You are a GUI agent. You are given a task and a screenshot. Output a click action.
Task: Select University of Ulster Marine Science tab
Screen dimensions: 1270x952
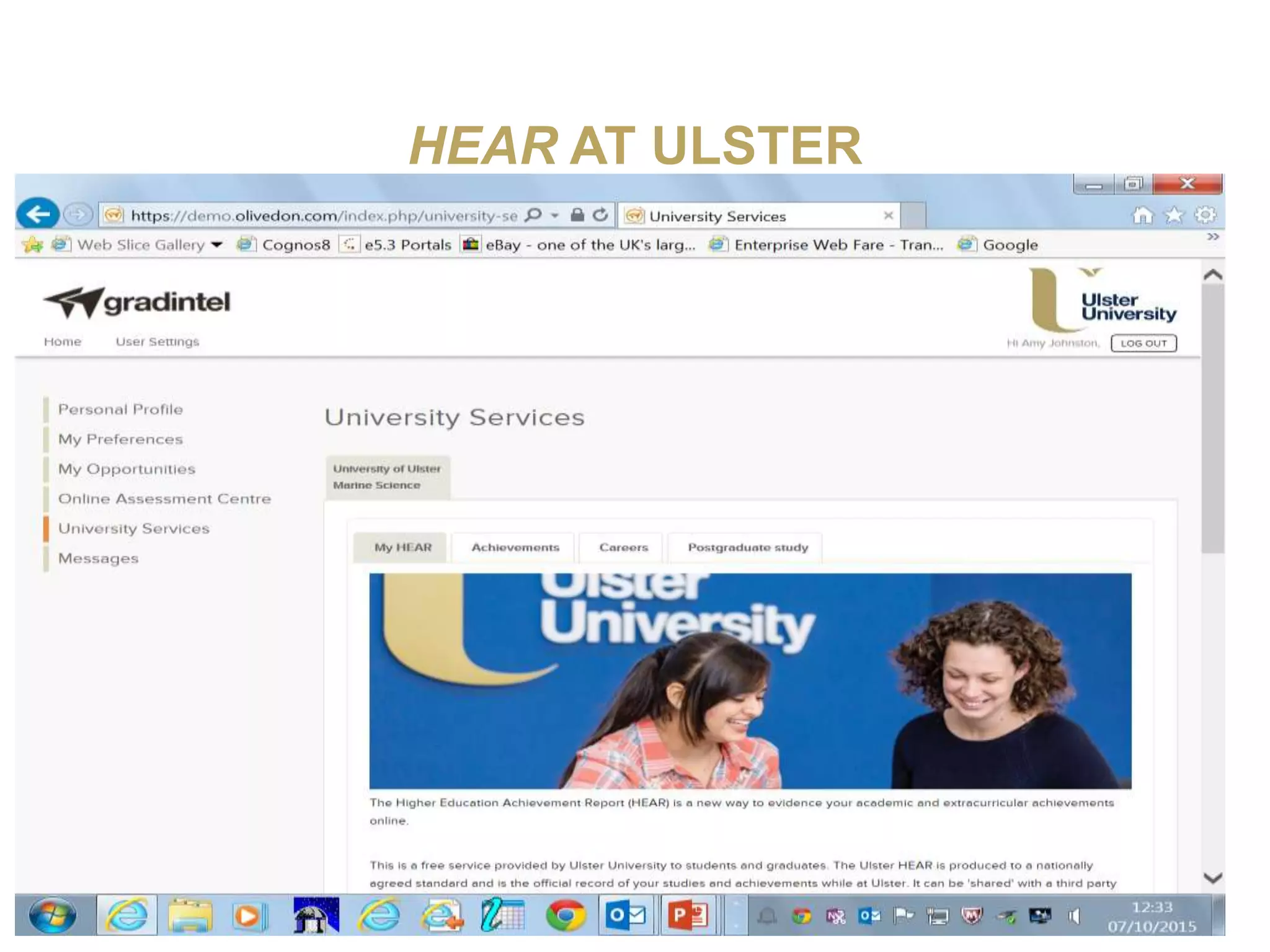pyautogui.click(x=388, y=477)
